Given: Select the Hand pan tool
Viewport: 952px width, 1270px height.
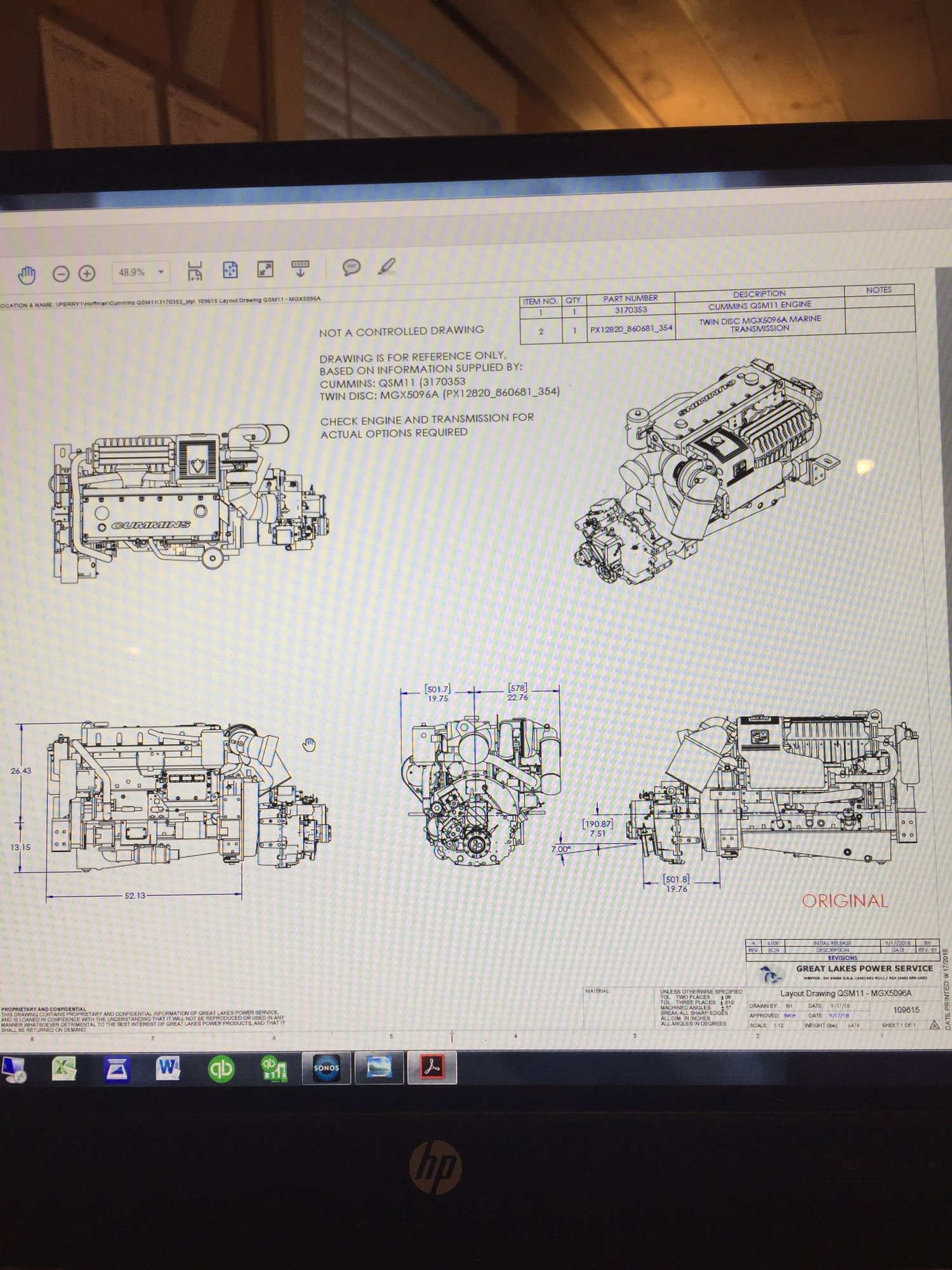Looking at the screenshot, I should 27,274.
